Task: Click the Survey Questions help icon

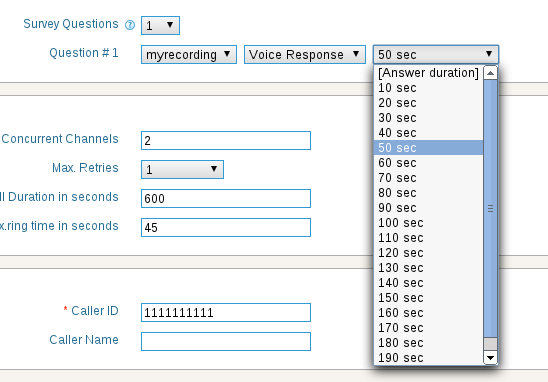Action: tap(130, 25)
